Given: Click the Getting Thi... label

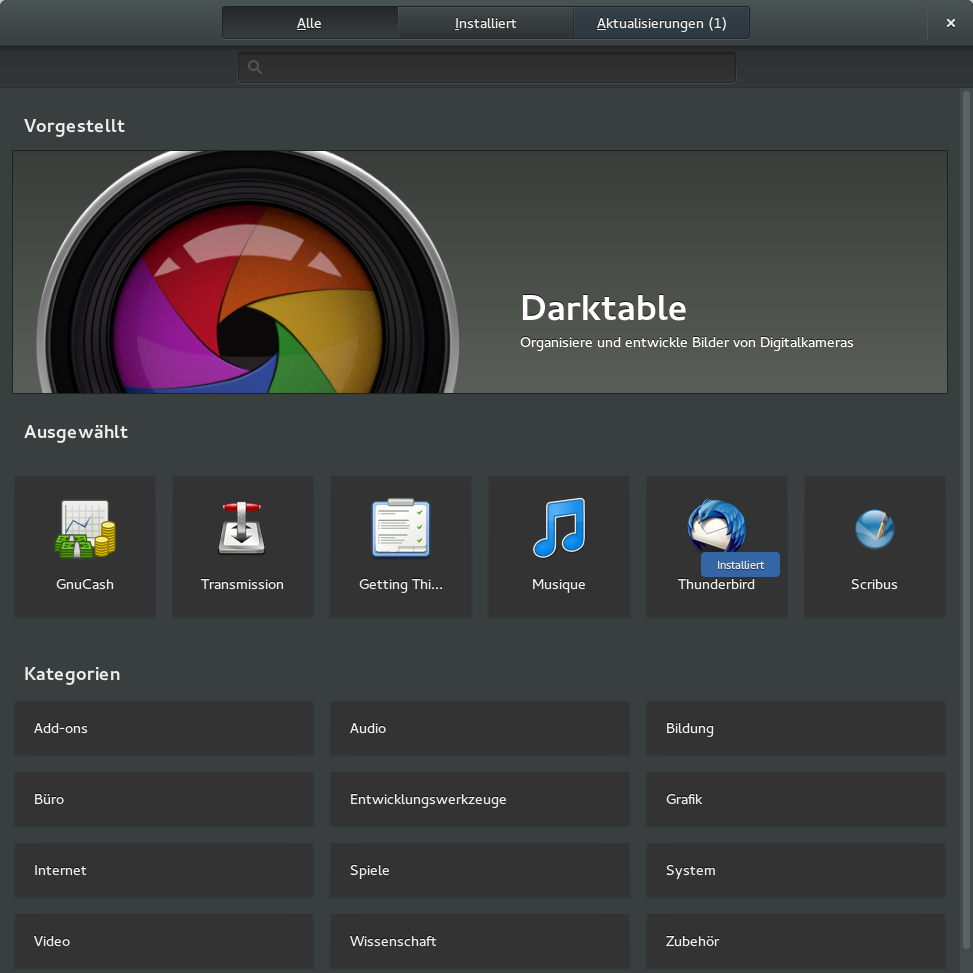Looking at the screenshot, I should pos(401,585).
